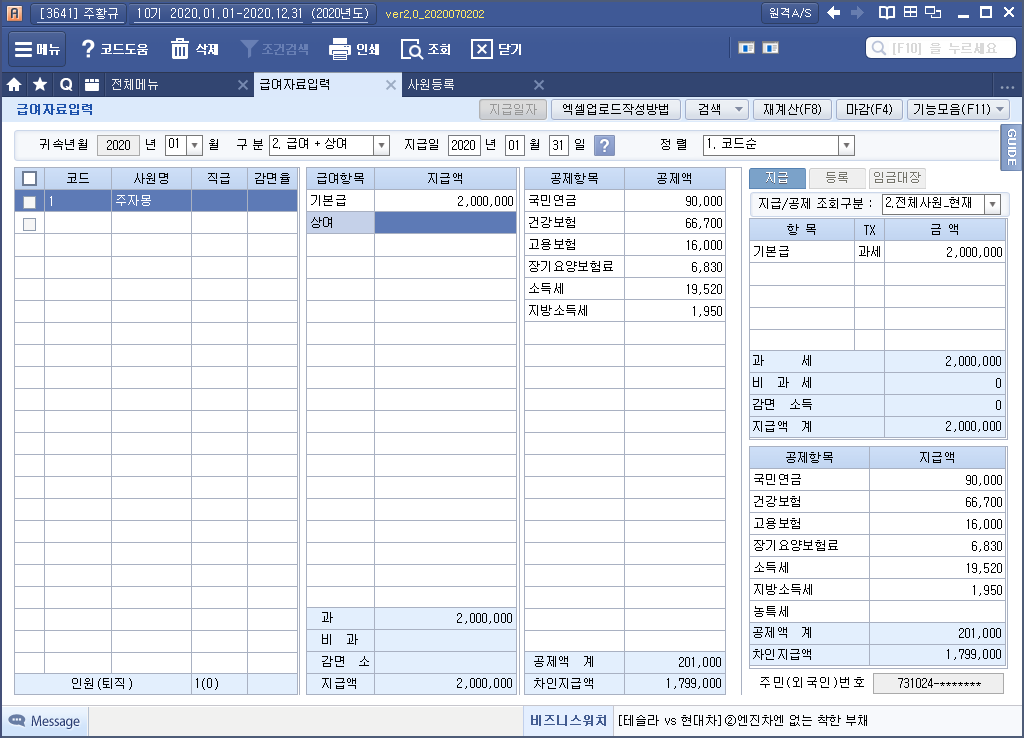1024x738 pixels.
Task: Select the 주자몽 employee name cell
Action: pos(152,201)
